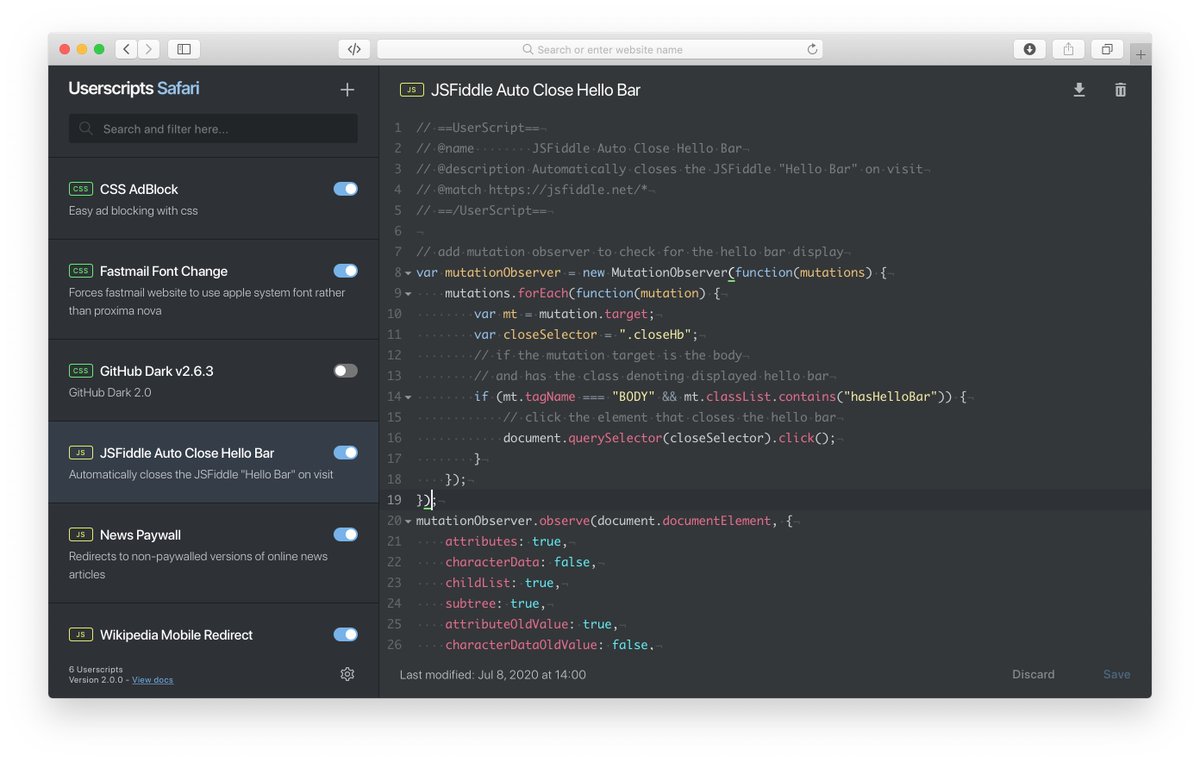Image resolution: width=1200 pixels, height=762 pixels.
Task: Go back in Safari history
Action: click(x=126, y=49)
